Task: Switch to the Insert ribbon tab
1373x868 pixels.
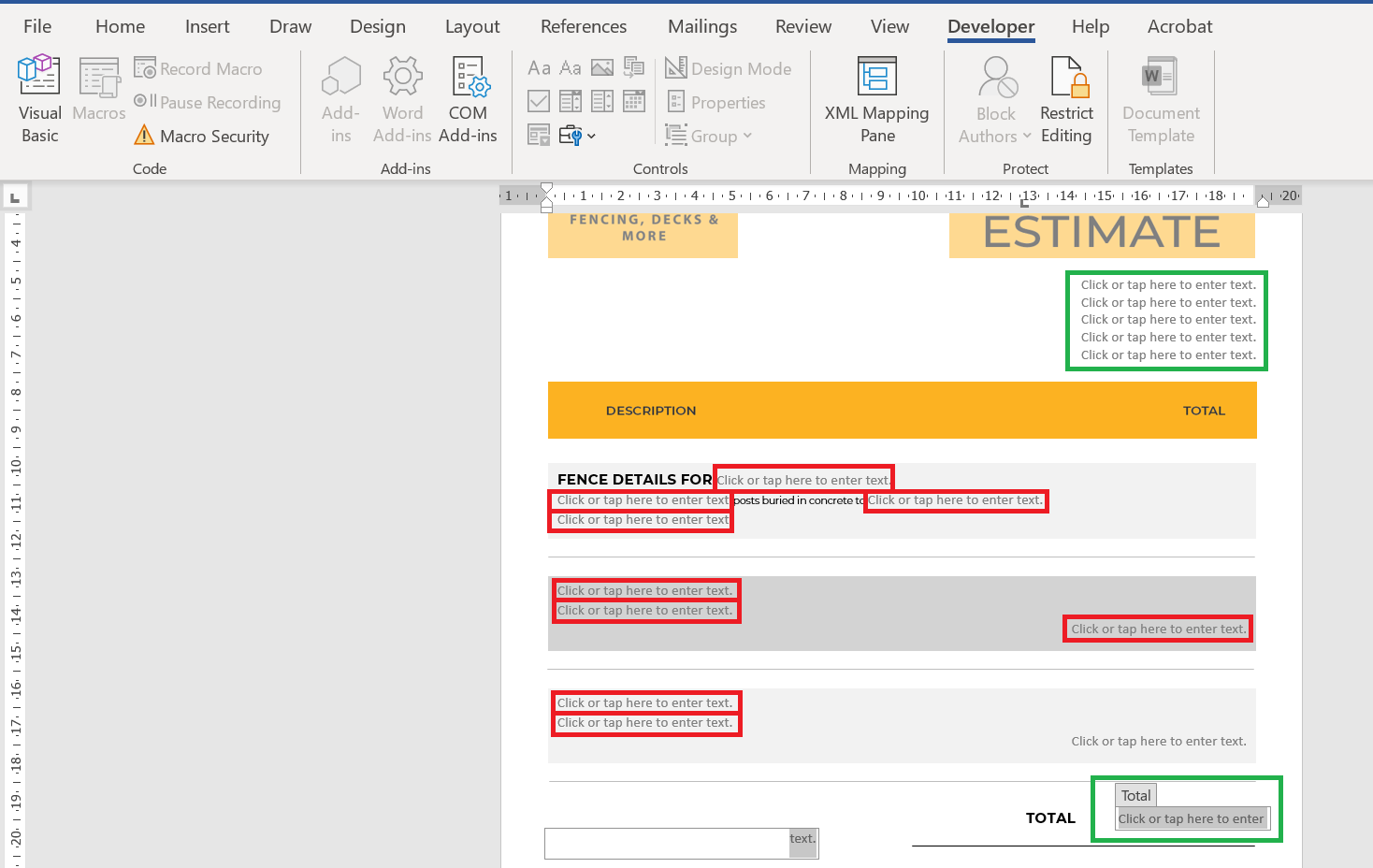Action: pos(207,26)
